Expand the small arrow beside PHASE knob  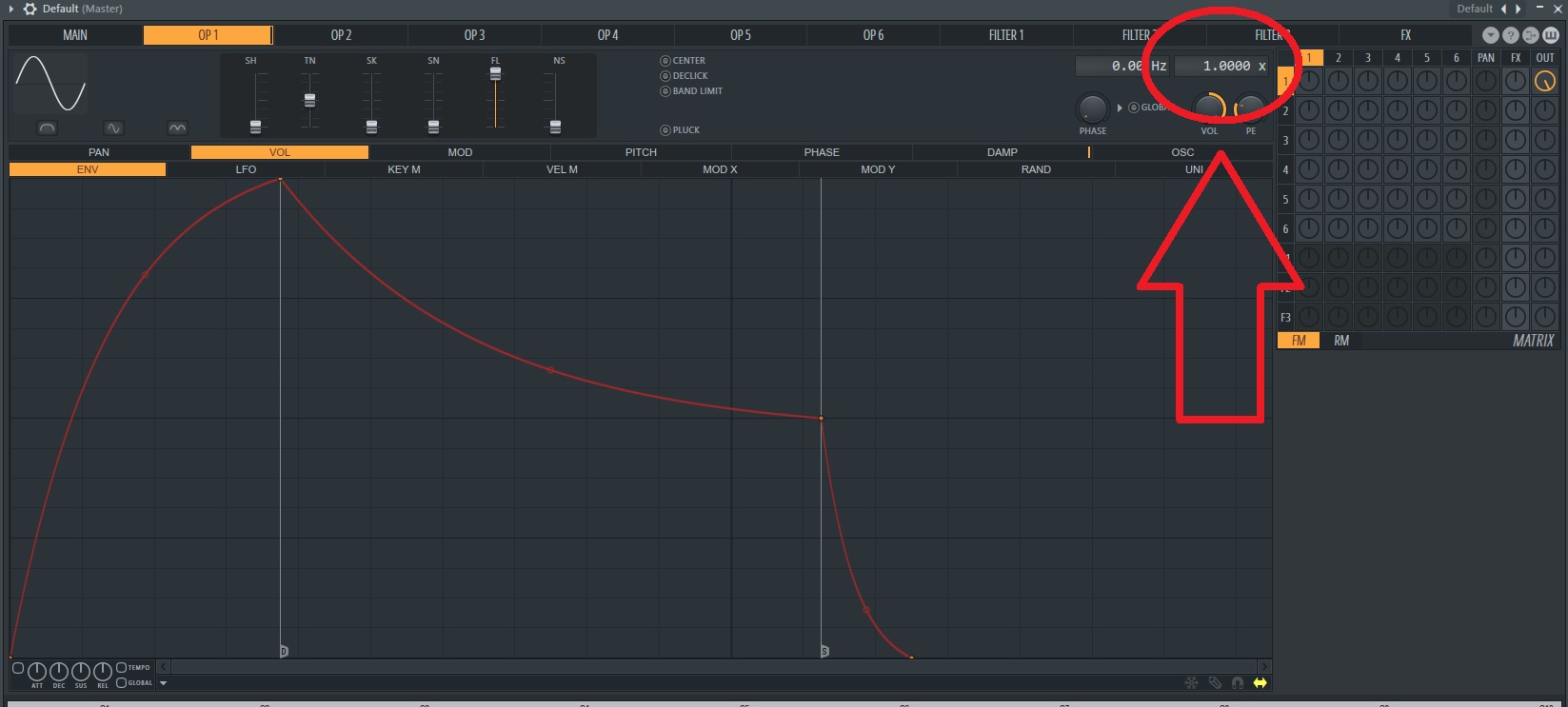click(1120, 108)
